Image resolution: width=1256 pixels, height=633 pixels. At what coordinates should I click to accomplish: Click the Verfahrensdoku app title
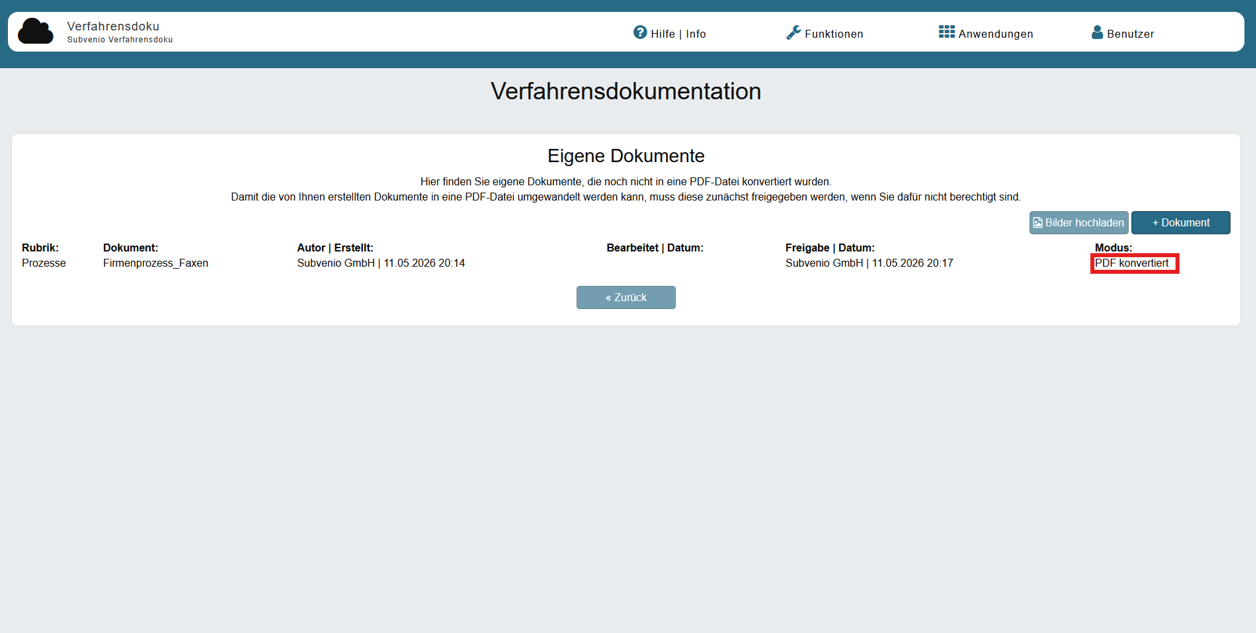(113, 26)
